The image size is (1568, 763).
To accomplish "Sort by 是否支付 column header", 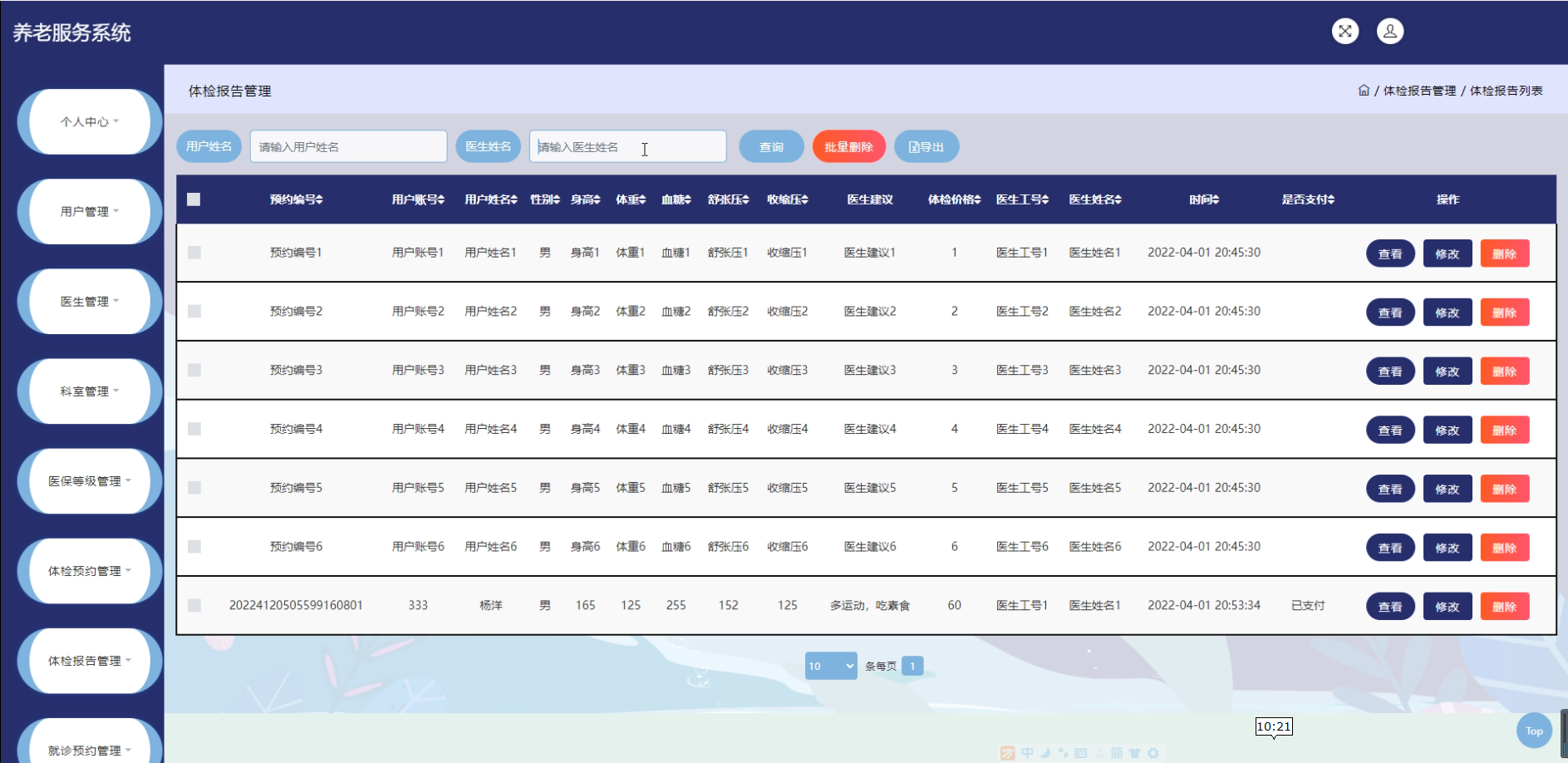I will coord(1308,199).
